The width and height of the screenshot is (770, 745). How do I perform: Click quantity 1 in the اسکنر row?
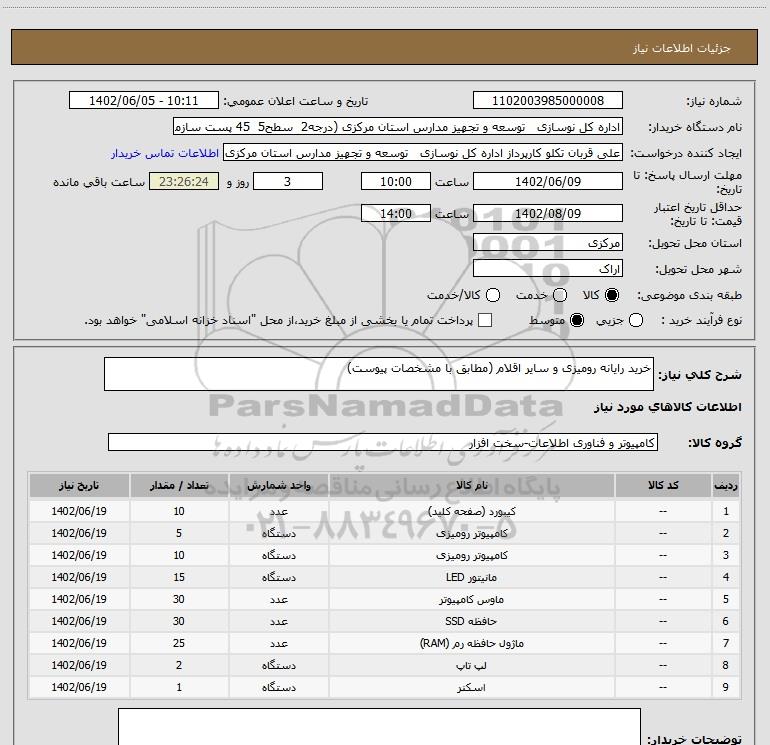(x=179, y=687)
